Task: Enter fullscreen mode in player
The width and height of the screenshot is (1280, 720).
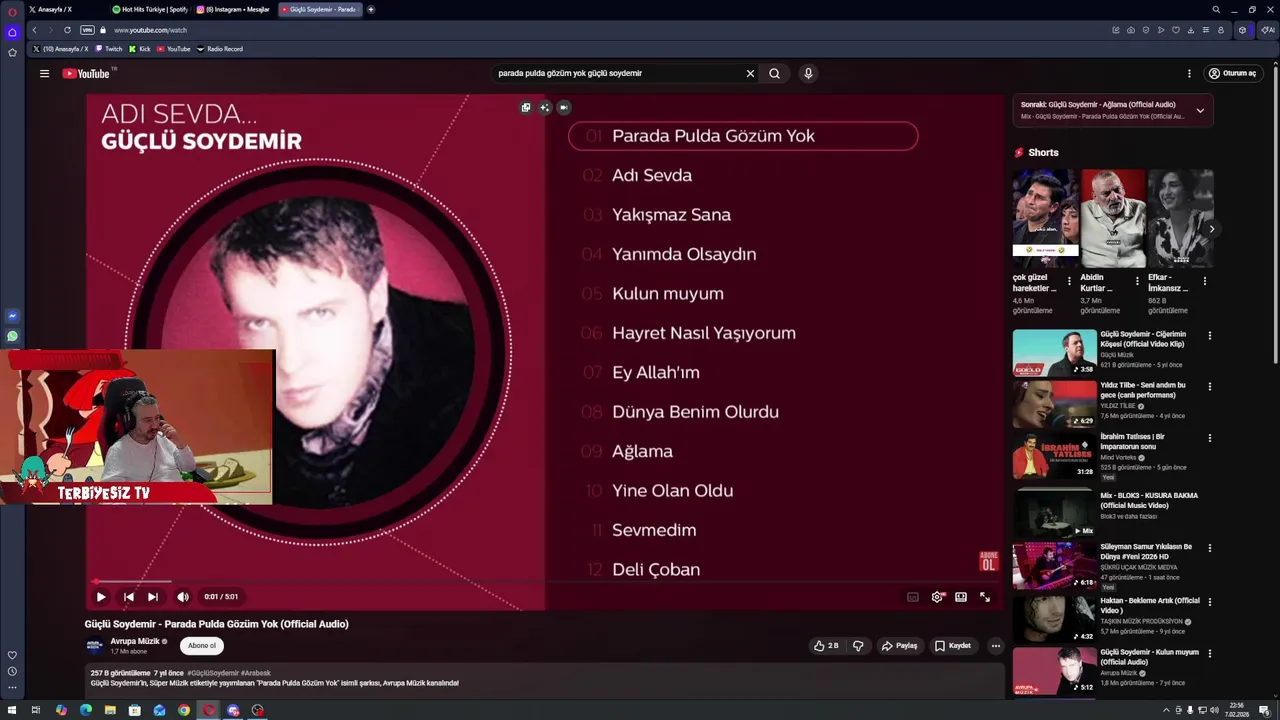Action: point(985,597)
